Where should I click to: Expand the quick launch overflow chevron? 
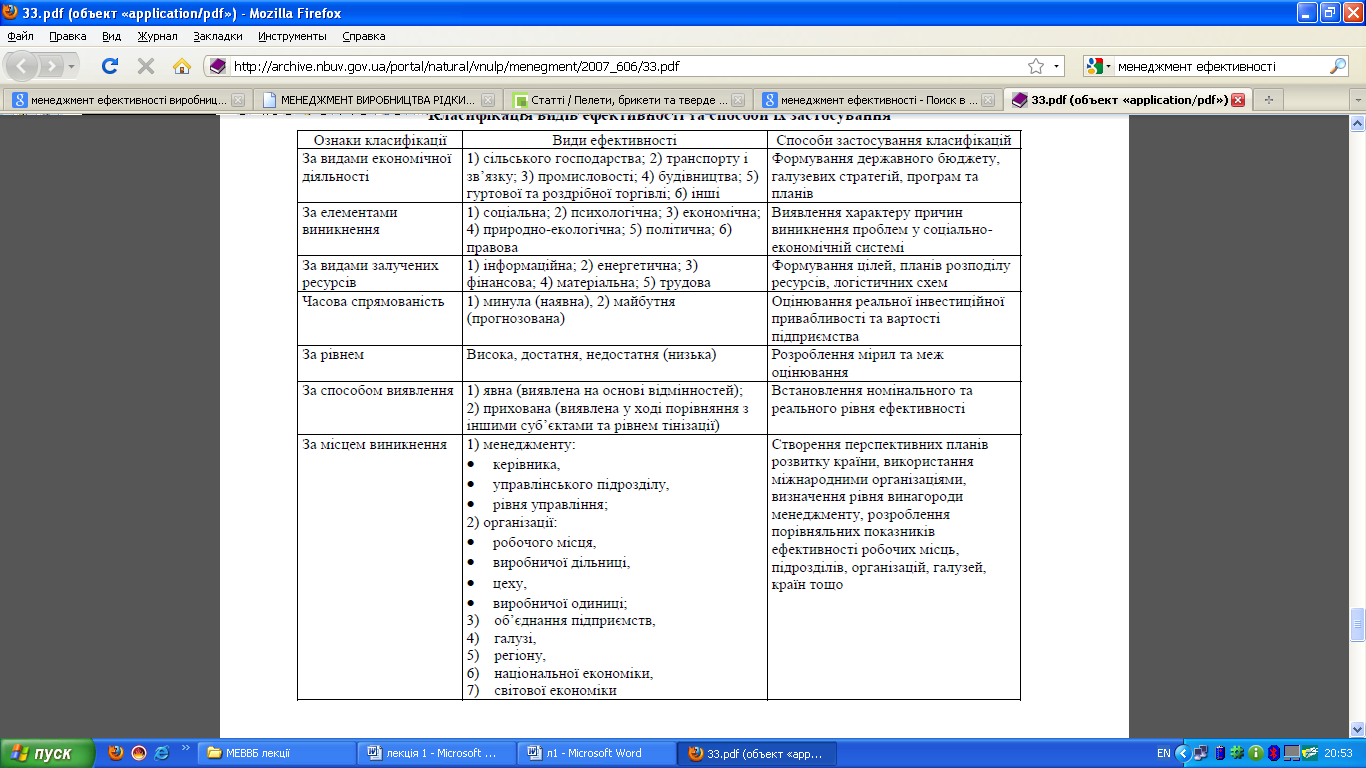click(x=185, y=748)
